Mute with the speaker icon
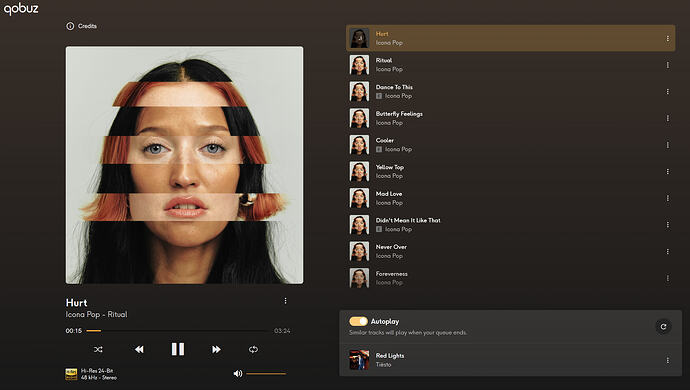The width and height of the screenshot is (690, 390). tap(238, 374)
